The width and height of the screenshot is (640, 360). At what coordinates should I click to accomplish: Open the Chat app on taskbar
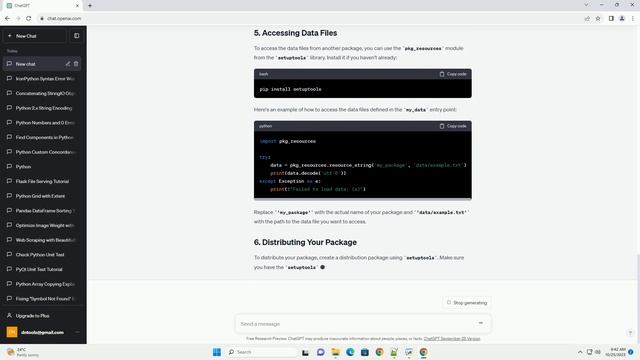coord(320,352)
